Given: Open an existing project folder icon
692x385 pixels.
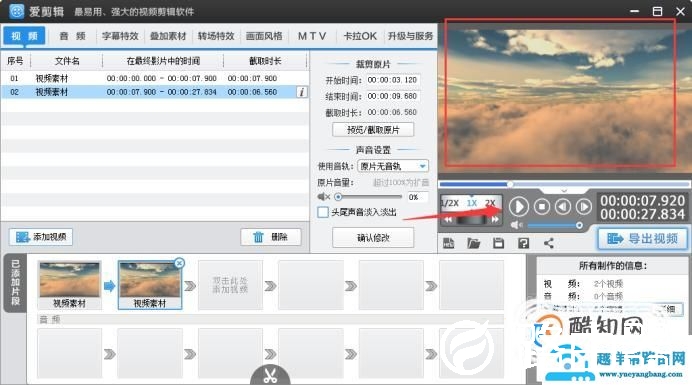Looking at the screenshot, I should pyautogui.click(x=473, y=243).
